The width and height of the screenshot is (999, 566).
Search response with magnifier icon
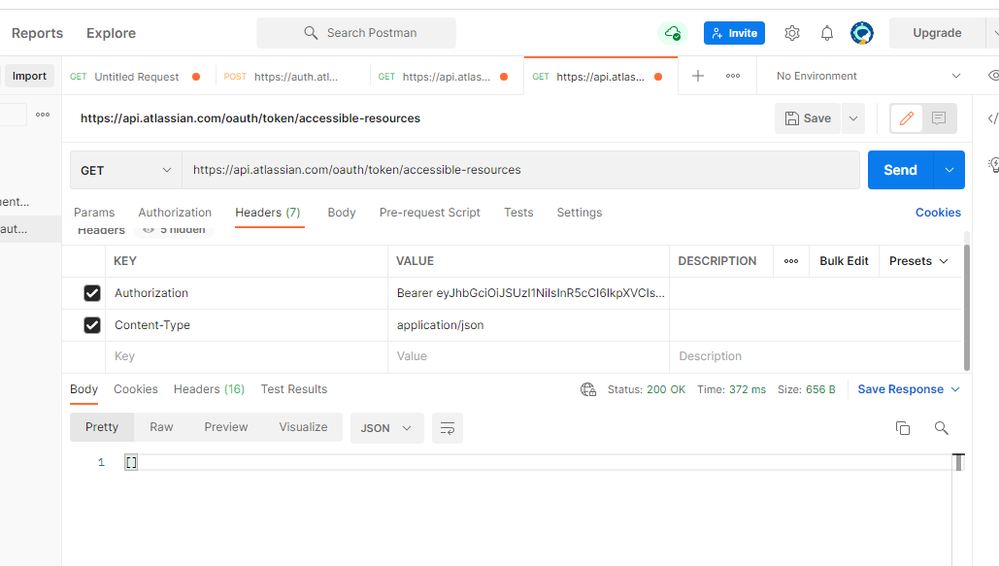click(941, 428)
